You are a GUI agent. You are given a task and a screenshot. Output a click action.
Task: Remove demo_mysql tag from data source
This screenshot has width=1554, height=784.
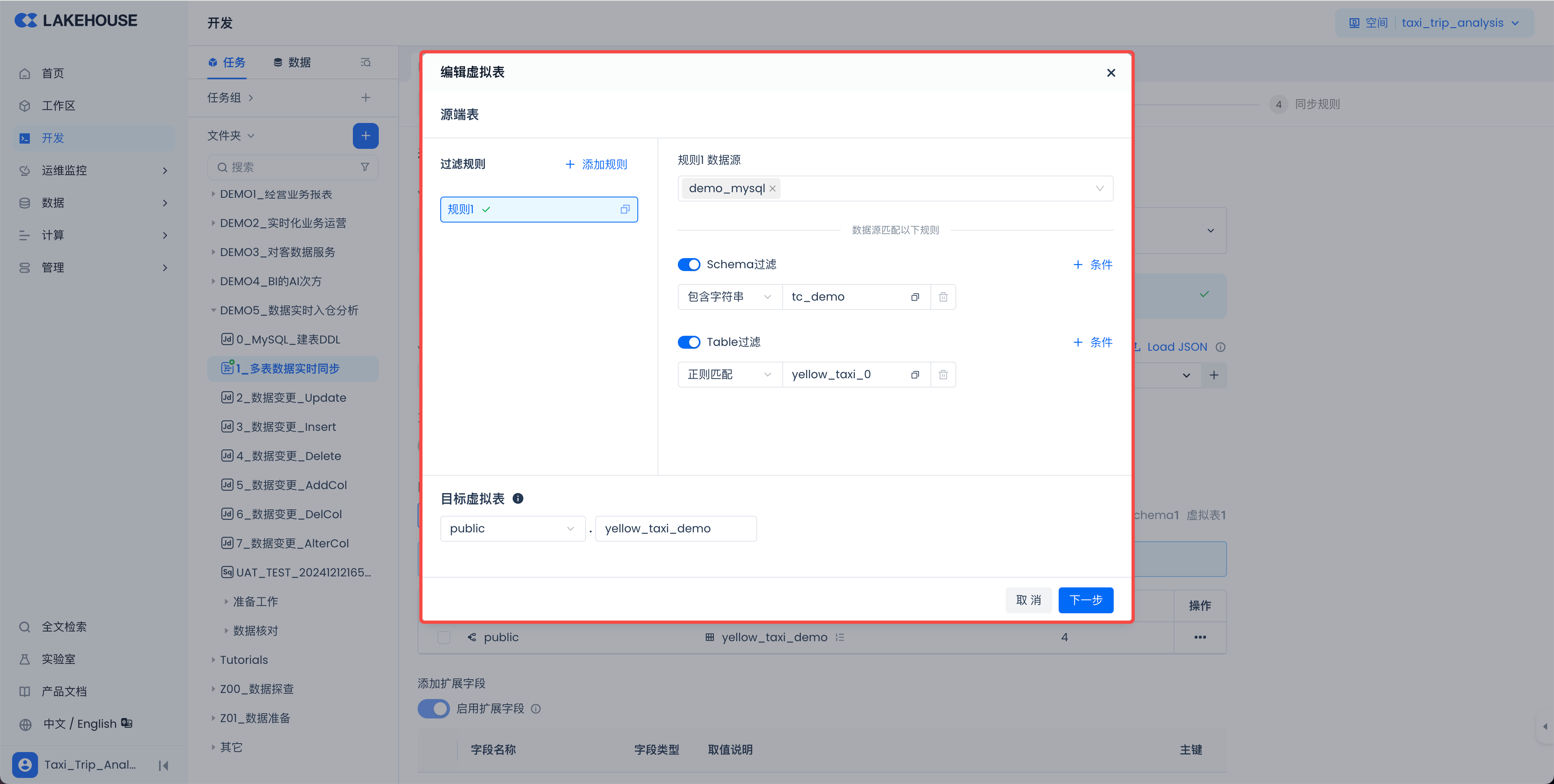click(772, 189)
